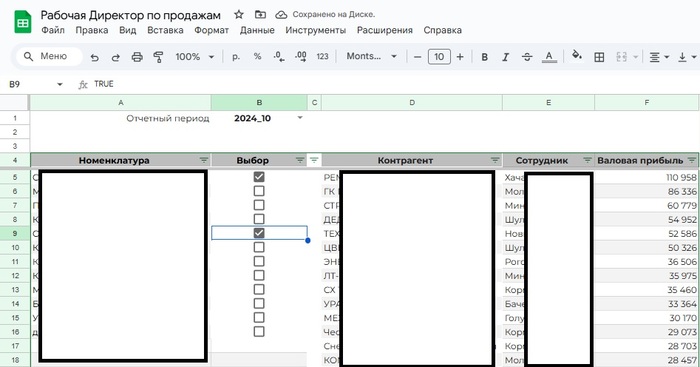Select the Отчетный период label cell
The height and width of the screenshot is (367, 700).
tap(121, 118)
